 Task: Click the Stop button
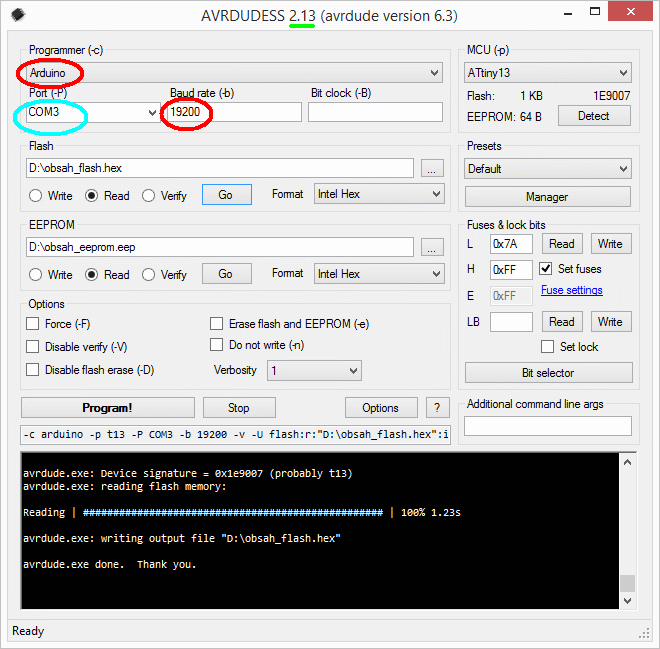[x=239, y=408]
